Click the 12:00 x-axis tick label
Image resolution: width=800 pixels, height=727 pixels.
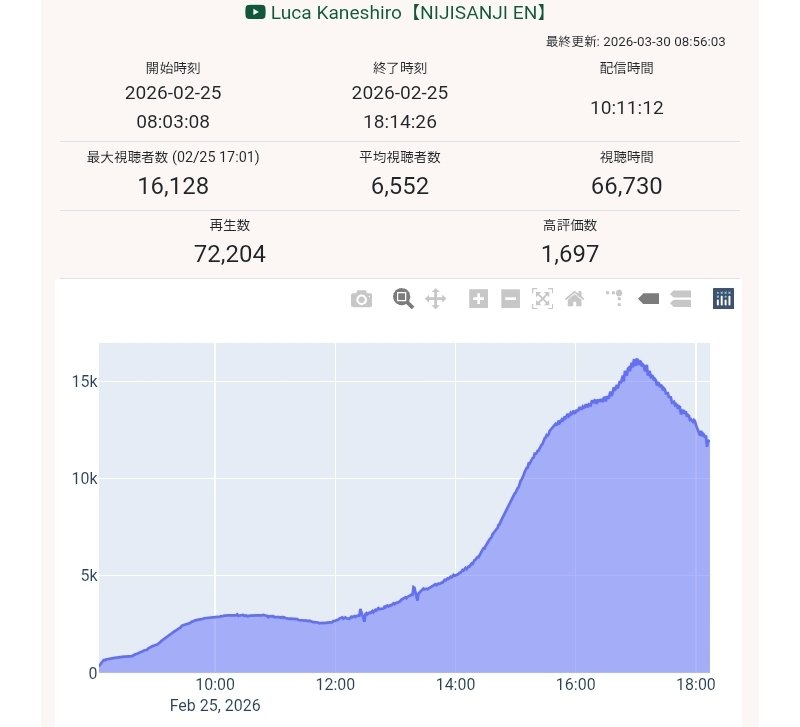335,684
